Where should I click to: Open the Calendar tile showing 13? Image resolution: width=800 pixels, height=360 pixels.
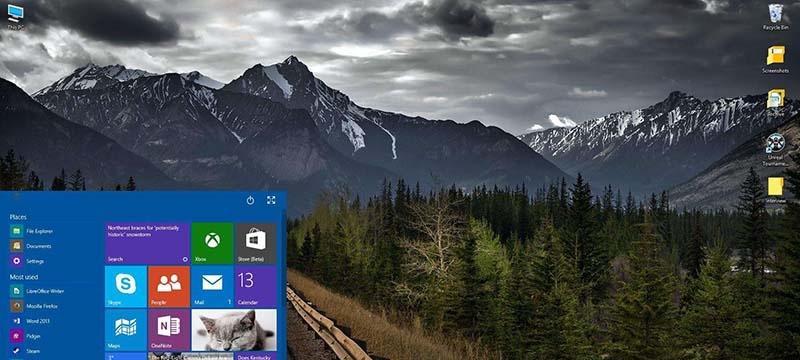256,287
